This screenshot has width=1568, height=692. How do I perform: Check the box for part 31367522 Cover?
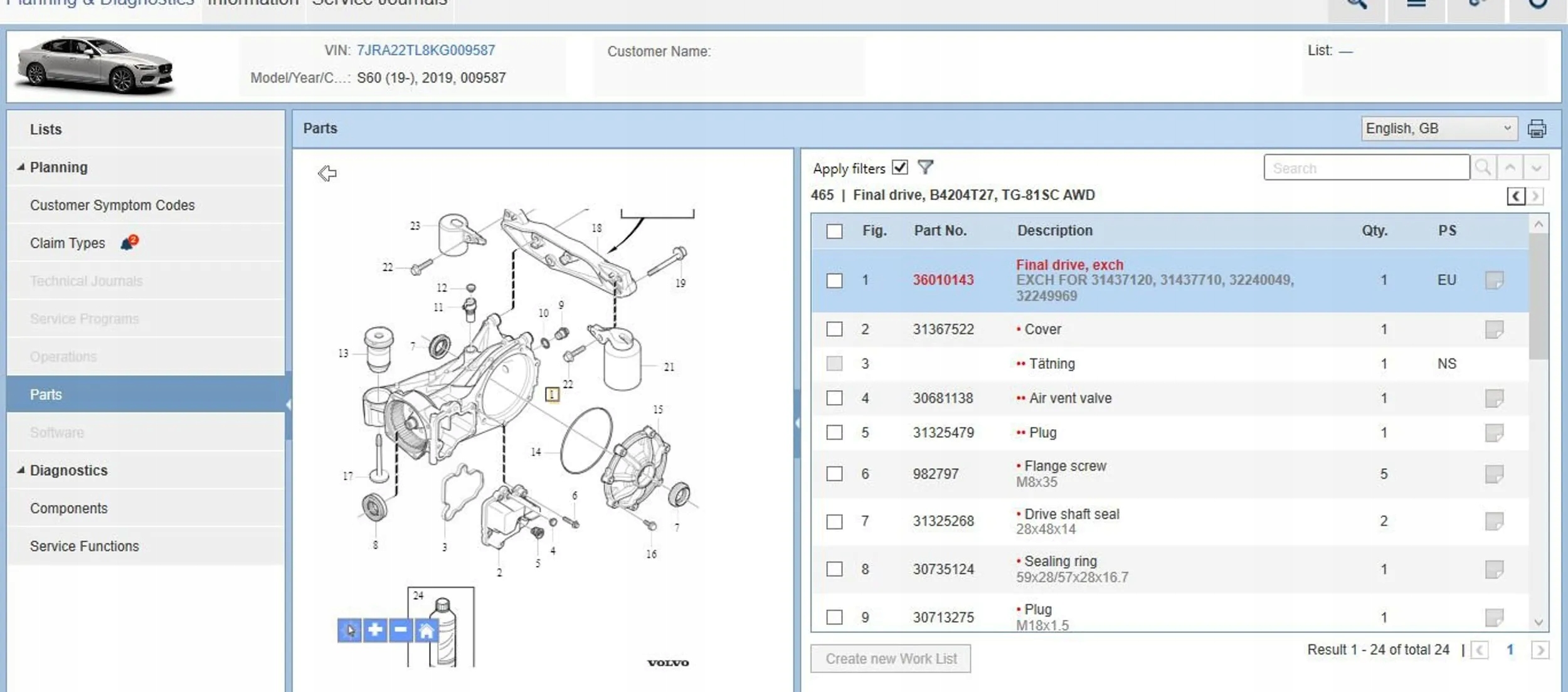(x=834, y=329)
